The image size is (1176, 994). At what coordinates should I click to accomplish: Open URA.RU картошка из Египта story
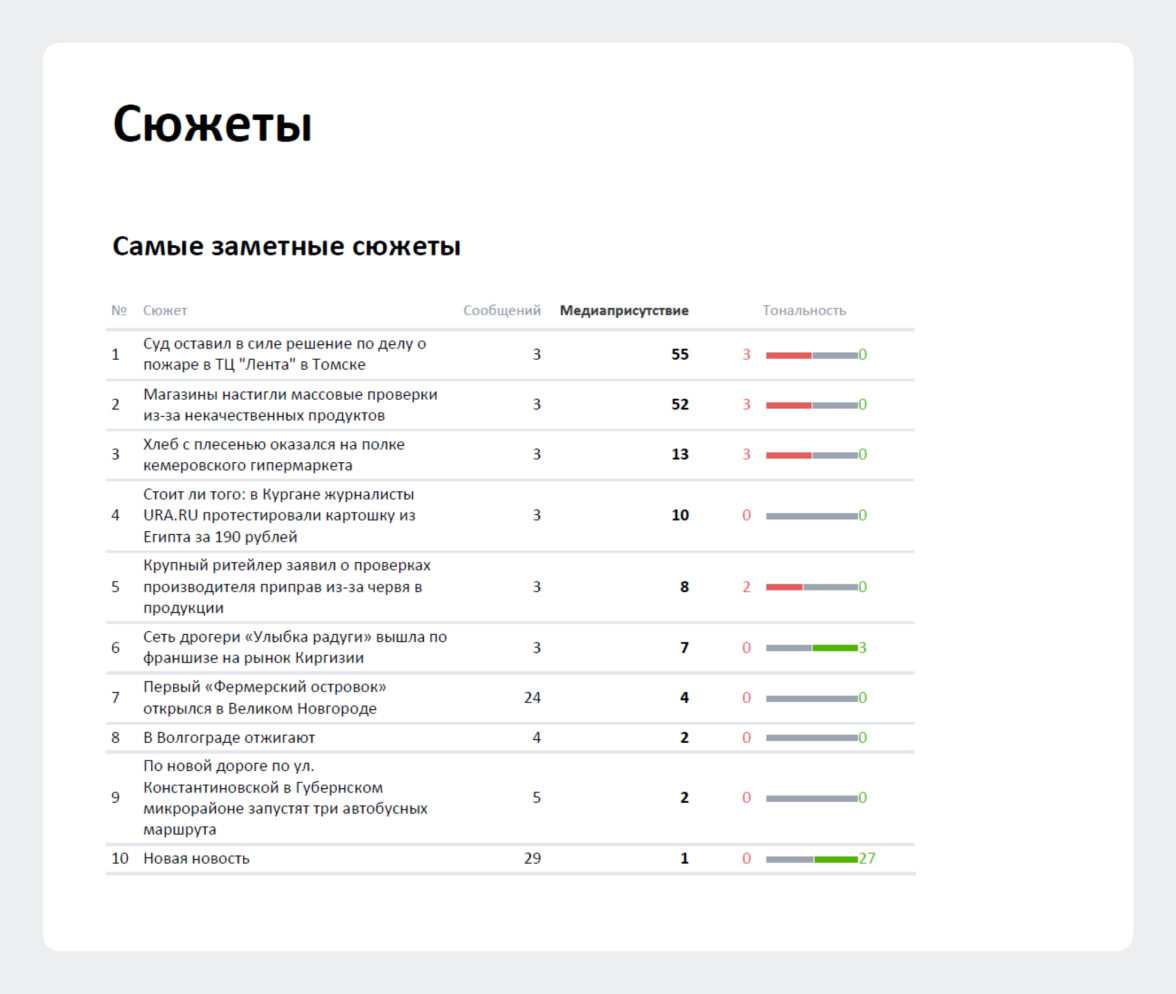(x=279, y=515)
